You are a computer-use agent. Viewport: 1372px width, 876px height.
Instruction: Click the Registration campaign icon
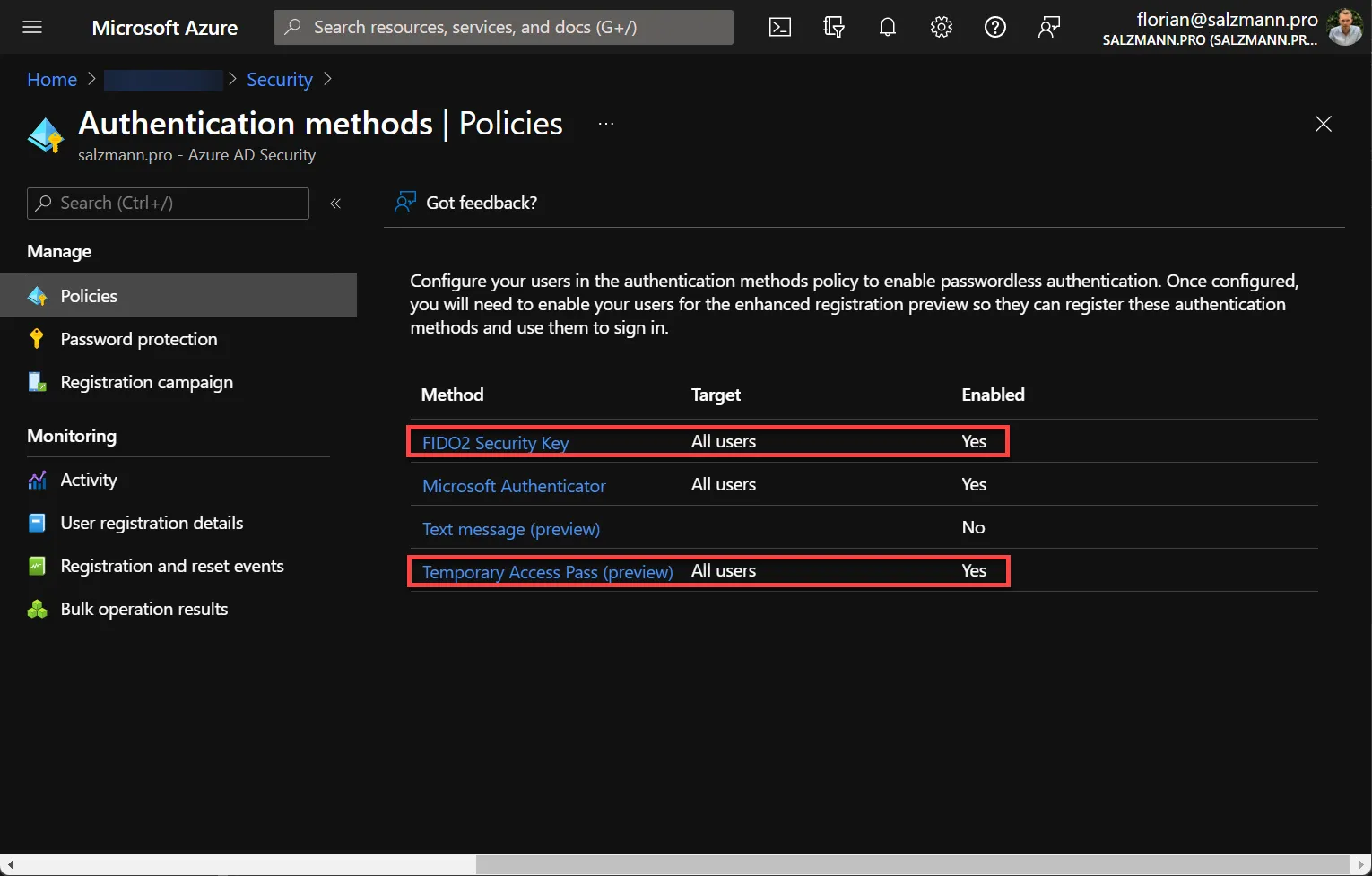pos(38,382)
